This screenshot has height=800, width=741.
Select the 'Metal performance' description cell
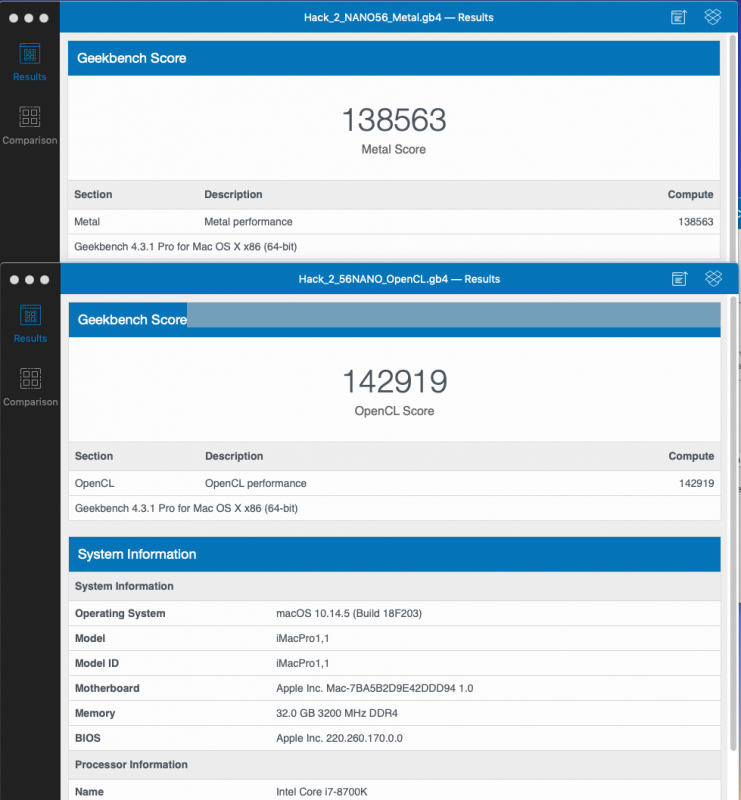(249, 222)
